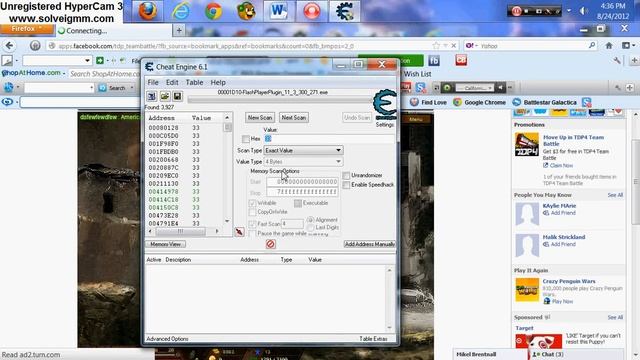Screen dimensions: 640x360
Task: Select the Last Digits radio button
Action: (311, 227)
